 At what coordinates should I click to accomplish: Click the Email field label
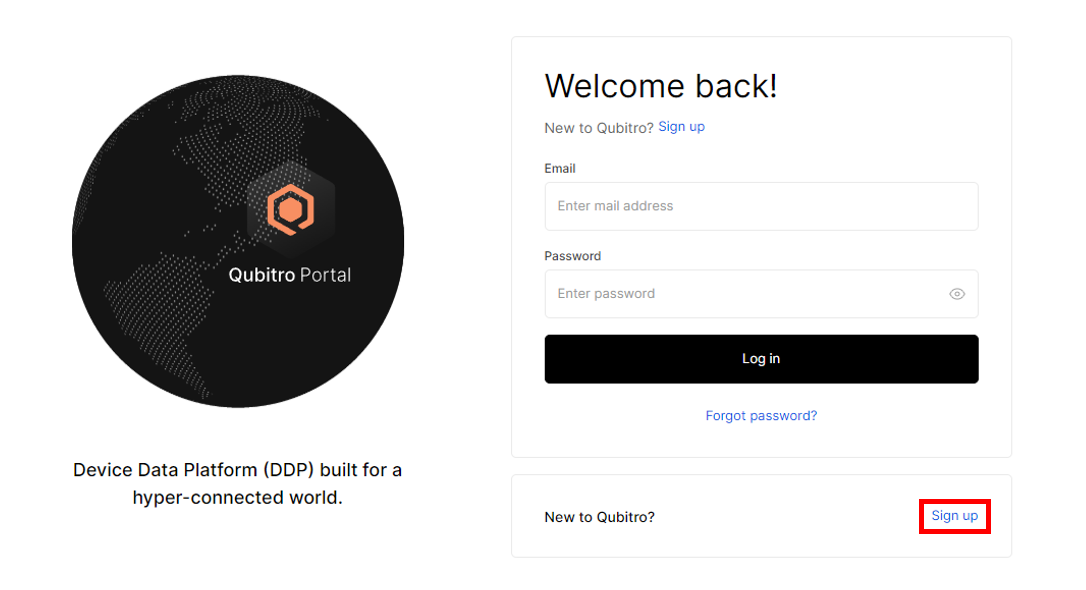coord(560,168)
